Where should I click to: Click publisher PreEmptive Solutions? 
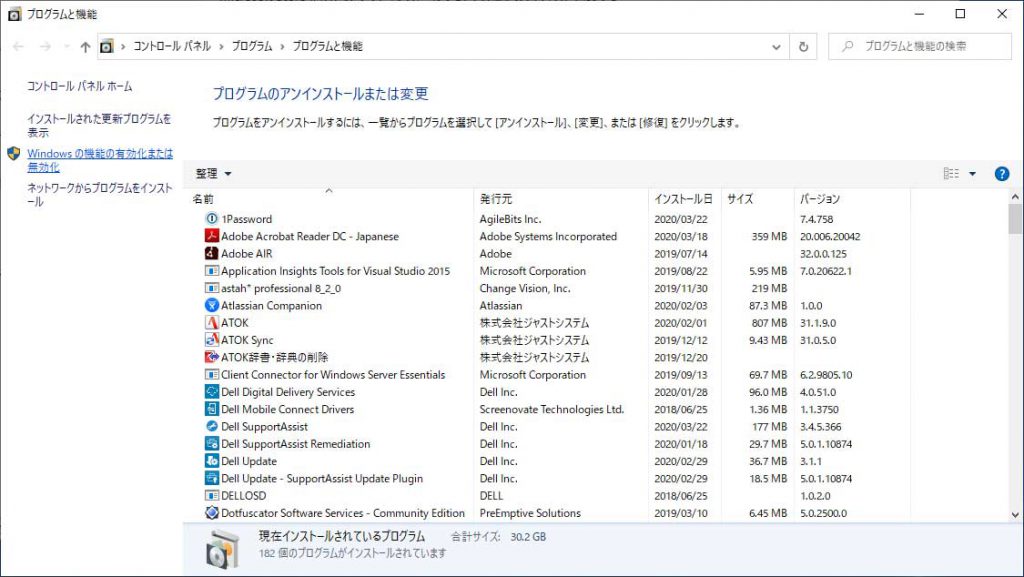530,512
